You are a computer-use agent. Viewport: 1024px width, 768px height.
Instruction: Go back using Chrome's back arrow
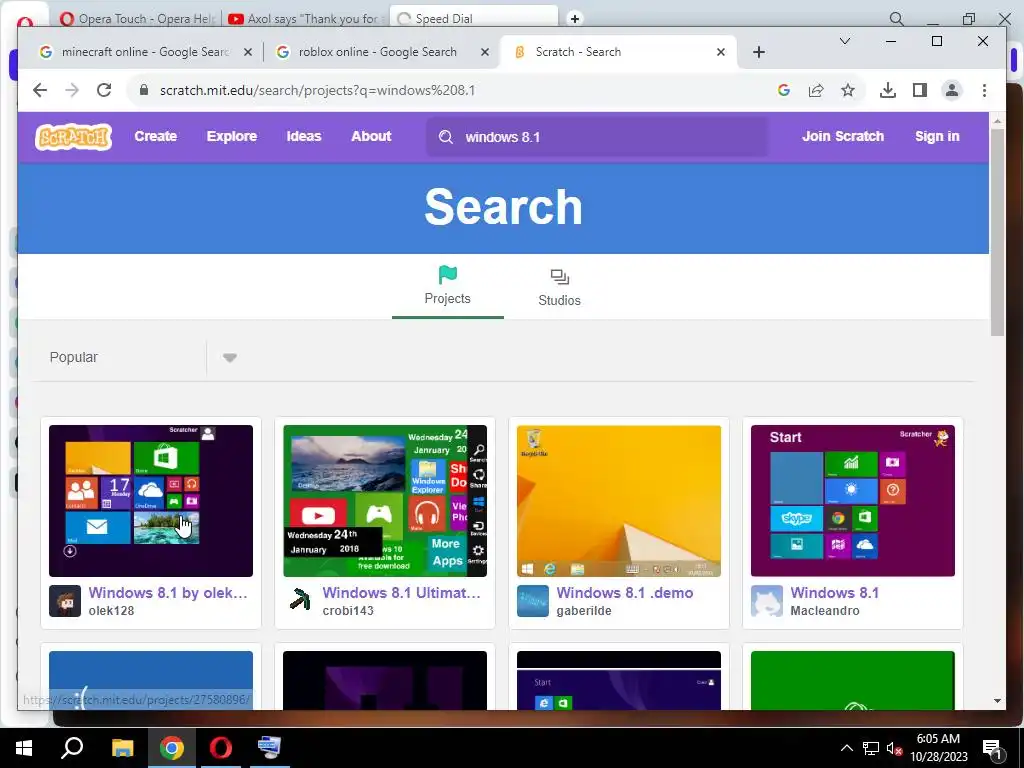[x=40, y=90]
